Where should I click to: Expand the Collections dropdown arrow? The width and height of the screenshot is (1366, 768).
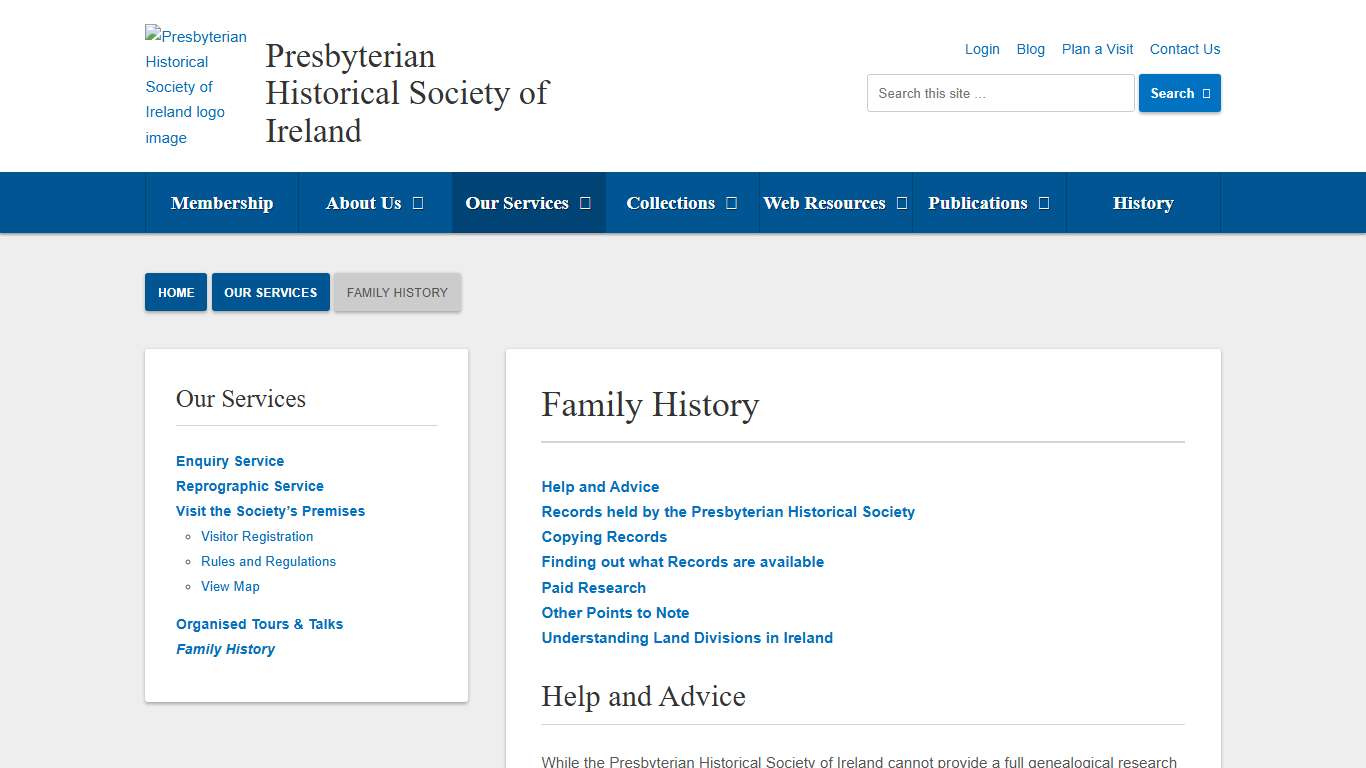[731, 202]
